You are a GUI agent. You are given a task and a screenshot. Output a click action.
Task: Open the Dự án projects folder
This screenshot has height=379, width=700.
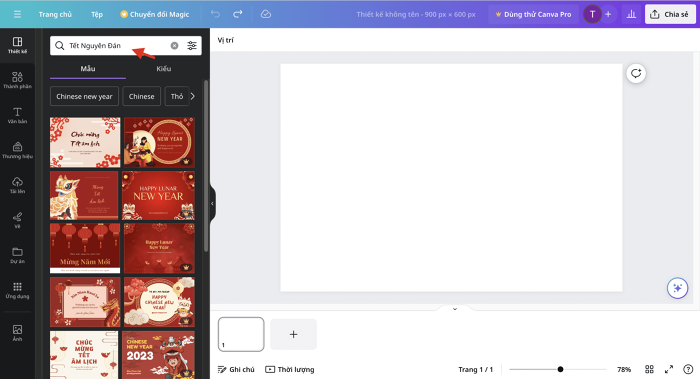[x=17, y=255]
